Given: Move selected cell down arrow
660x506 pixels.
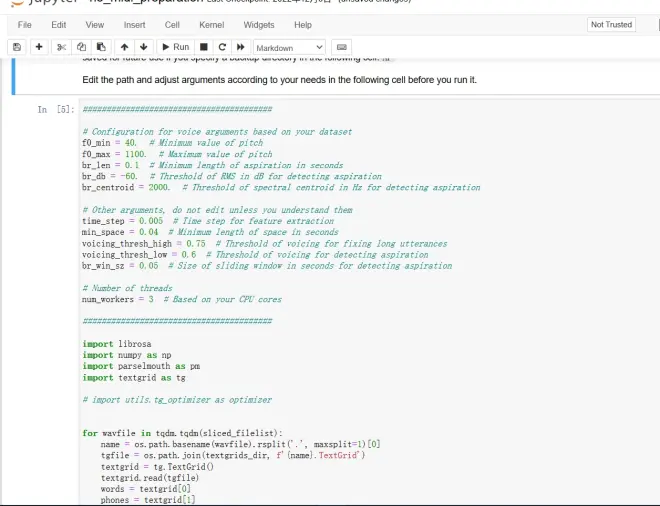Looking at the screenshot, I should (144, 47).
